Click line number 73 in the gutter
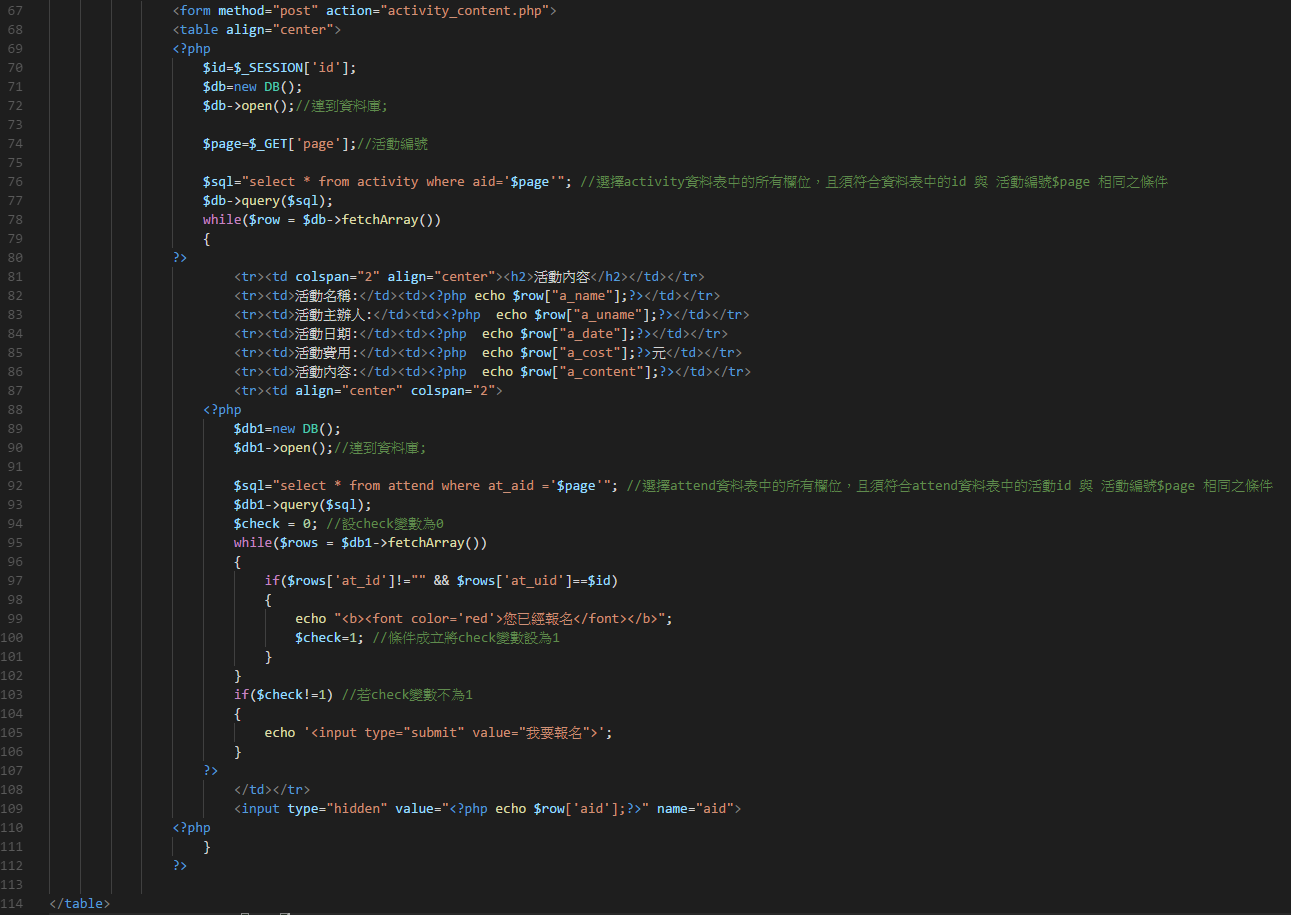1291x915 pixels. click(x=15, y=124)
